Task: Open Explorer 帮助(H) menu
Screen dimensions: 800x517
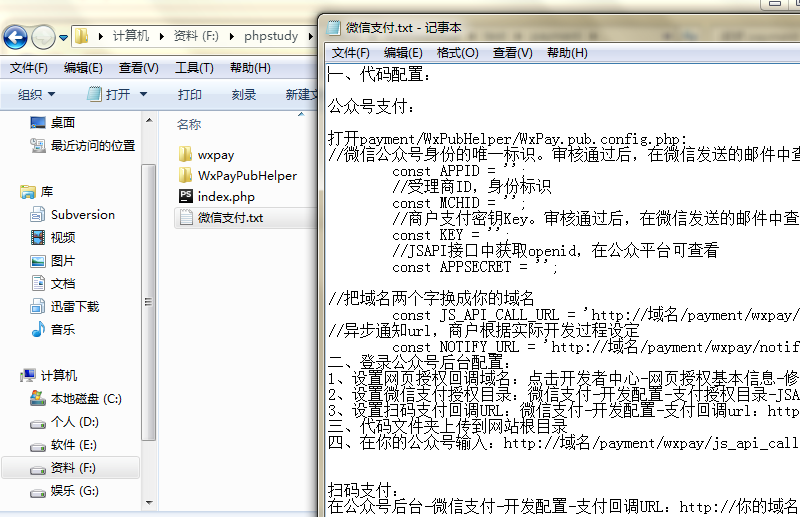Action: coord(250,68)
